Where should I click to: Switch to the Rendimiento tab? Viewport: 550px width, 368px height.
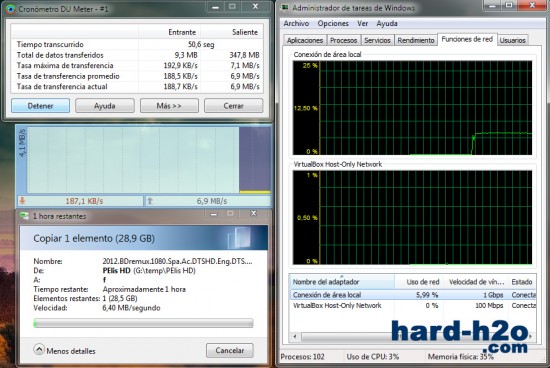[416, 40]
